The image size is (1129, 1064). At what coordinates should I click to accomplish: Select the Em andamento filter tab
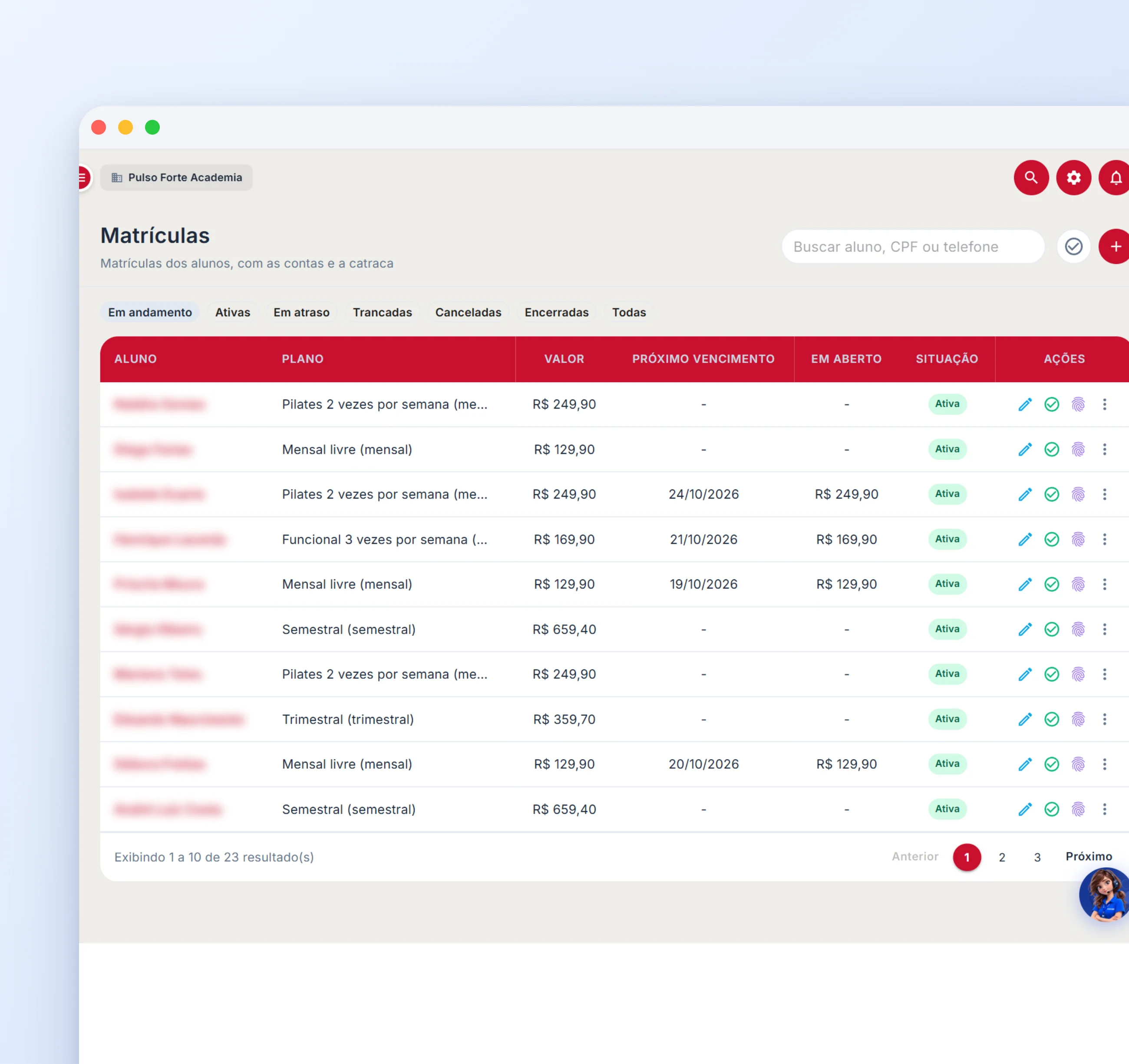click(150, 312)
